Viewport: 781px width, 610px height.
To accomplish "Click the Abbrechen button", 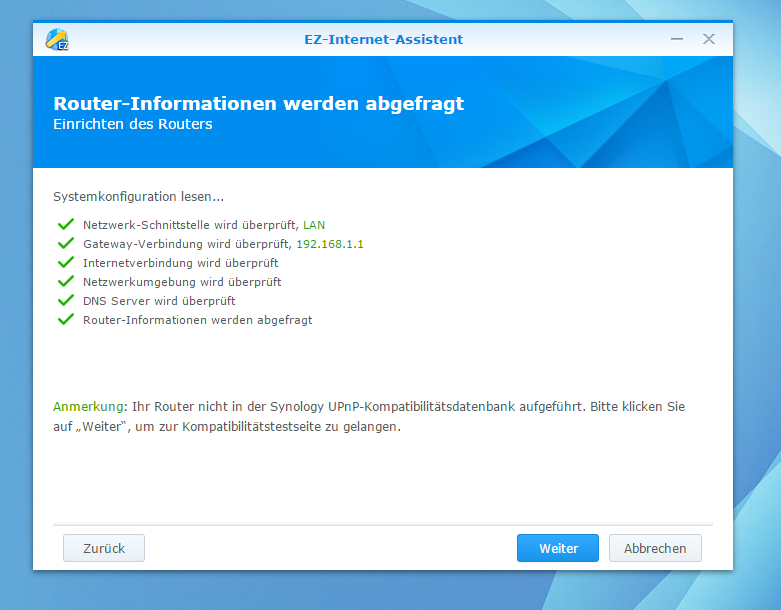I will point(655,548).
